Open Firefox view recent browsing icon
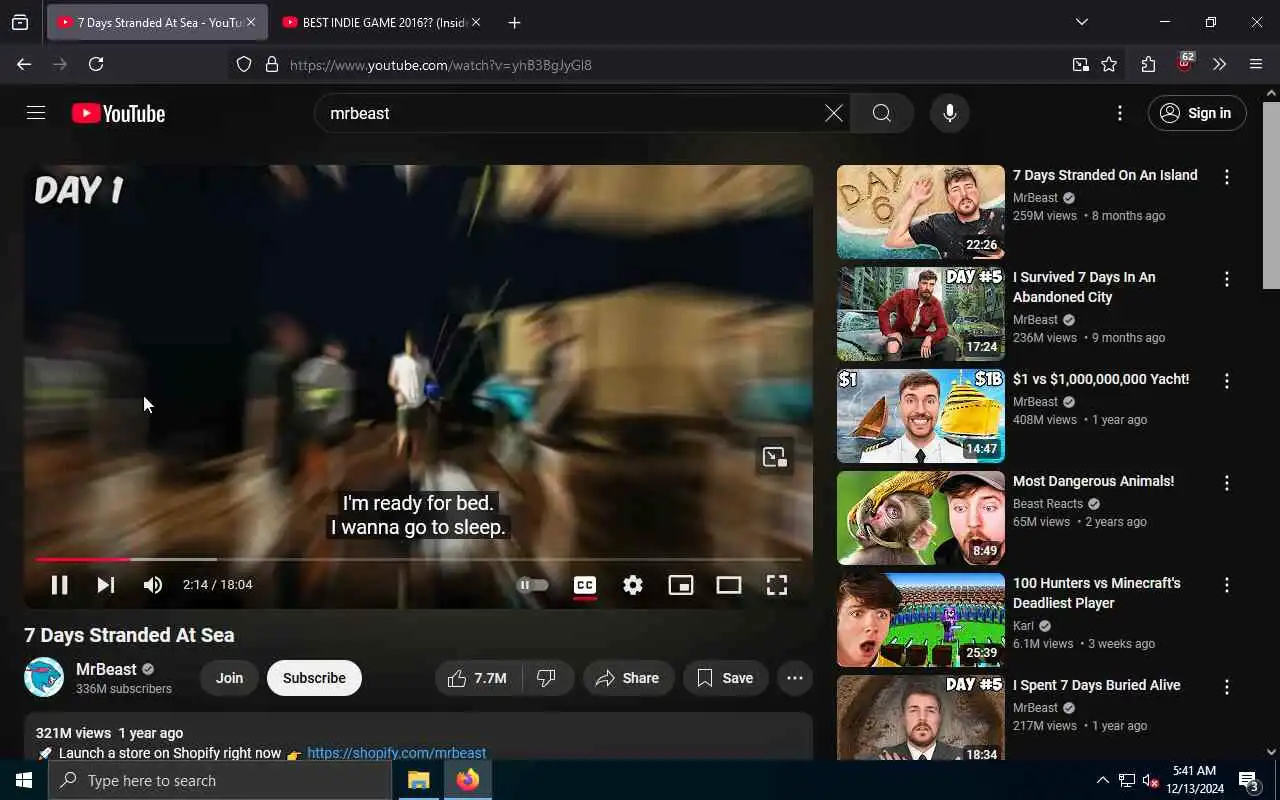 [20, 22]
